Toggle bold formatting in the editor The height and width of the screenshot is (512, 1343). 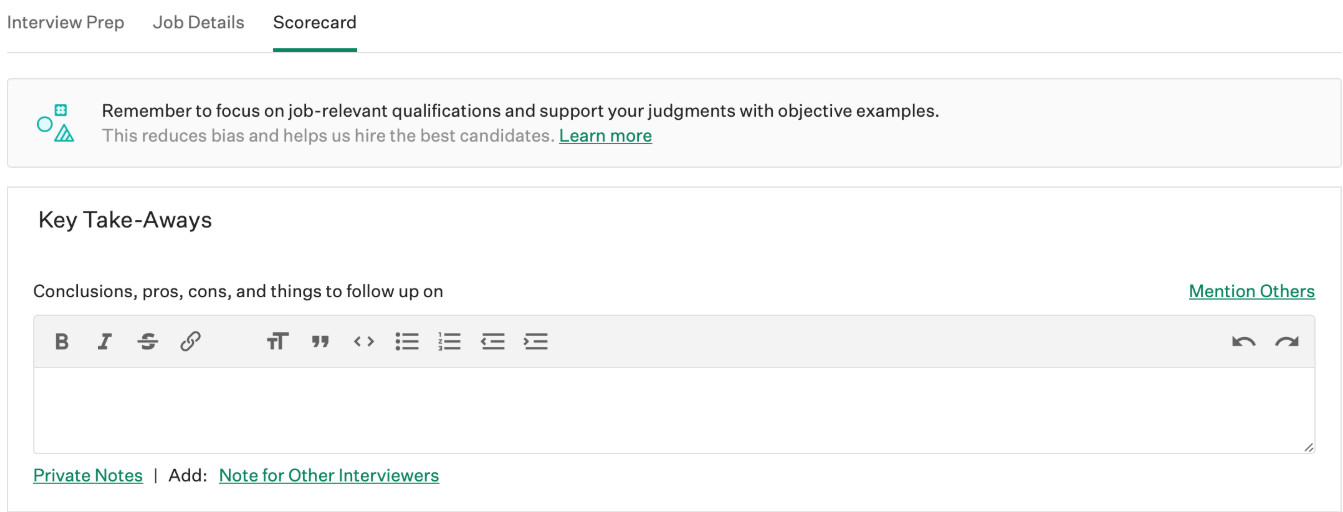click(x=62, y=342)
